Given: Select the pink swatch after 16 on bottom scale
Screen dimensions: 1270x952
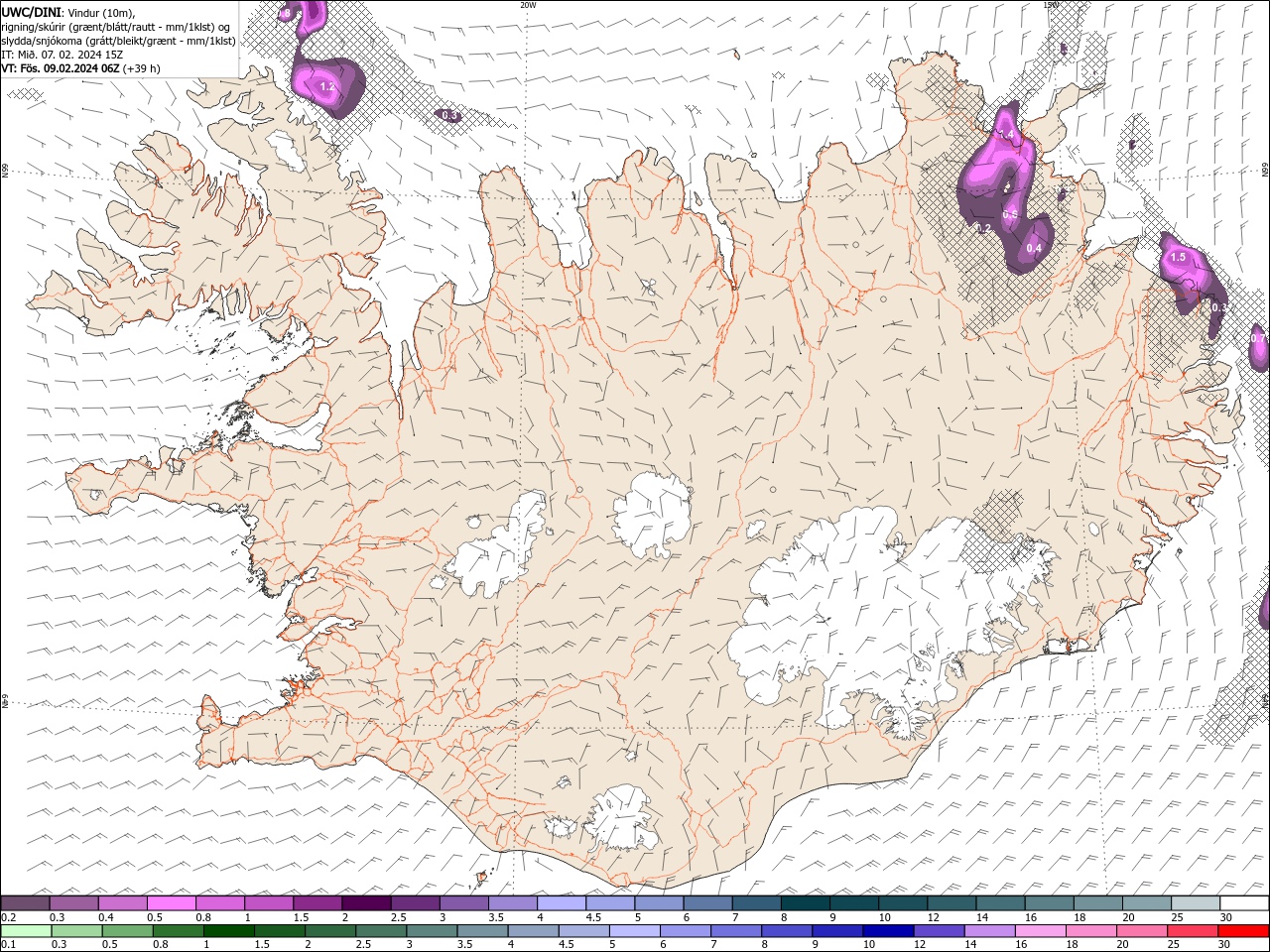Looking at the screenshot, I should pyautogui.click(x=1039, y=931).
